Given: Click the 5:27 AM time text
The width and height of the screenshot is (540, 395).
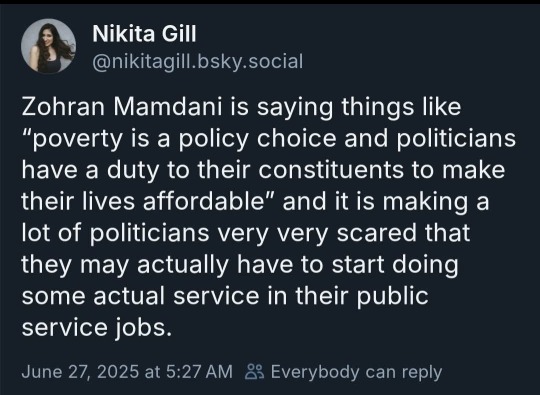Looking at the screenshot, I should click(199, 372).
